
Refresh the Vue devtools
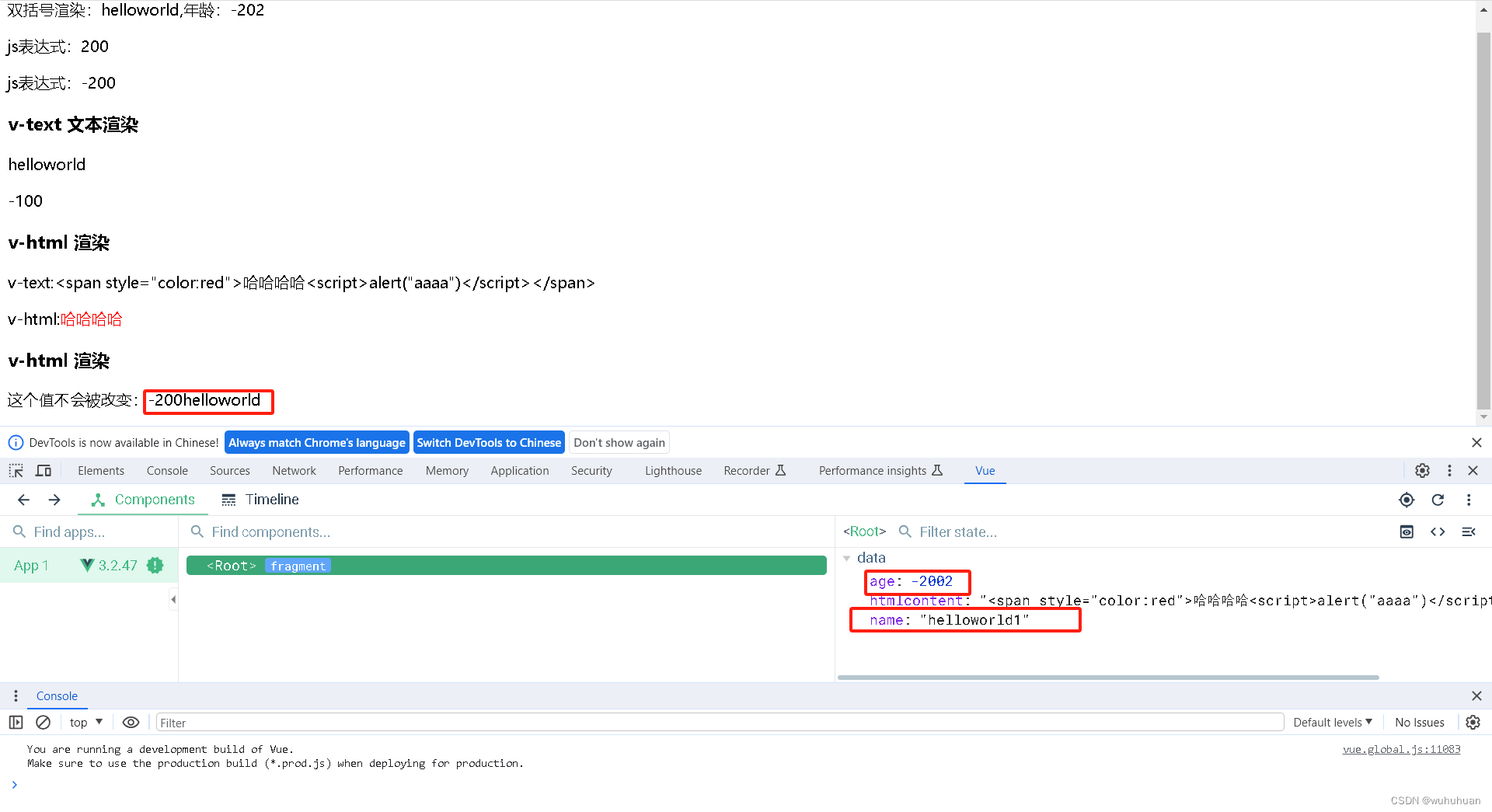[x=1438, y=500]
